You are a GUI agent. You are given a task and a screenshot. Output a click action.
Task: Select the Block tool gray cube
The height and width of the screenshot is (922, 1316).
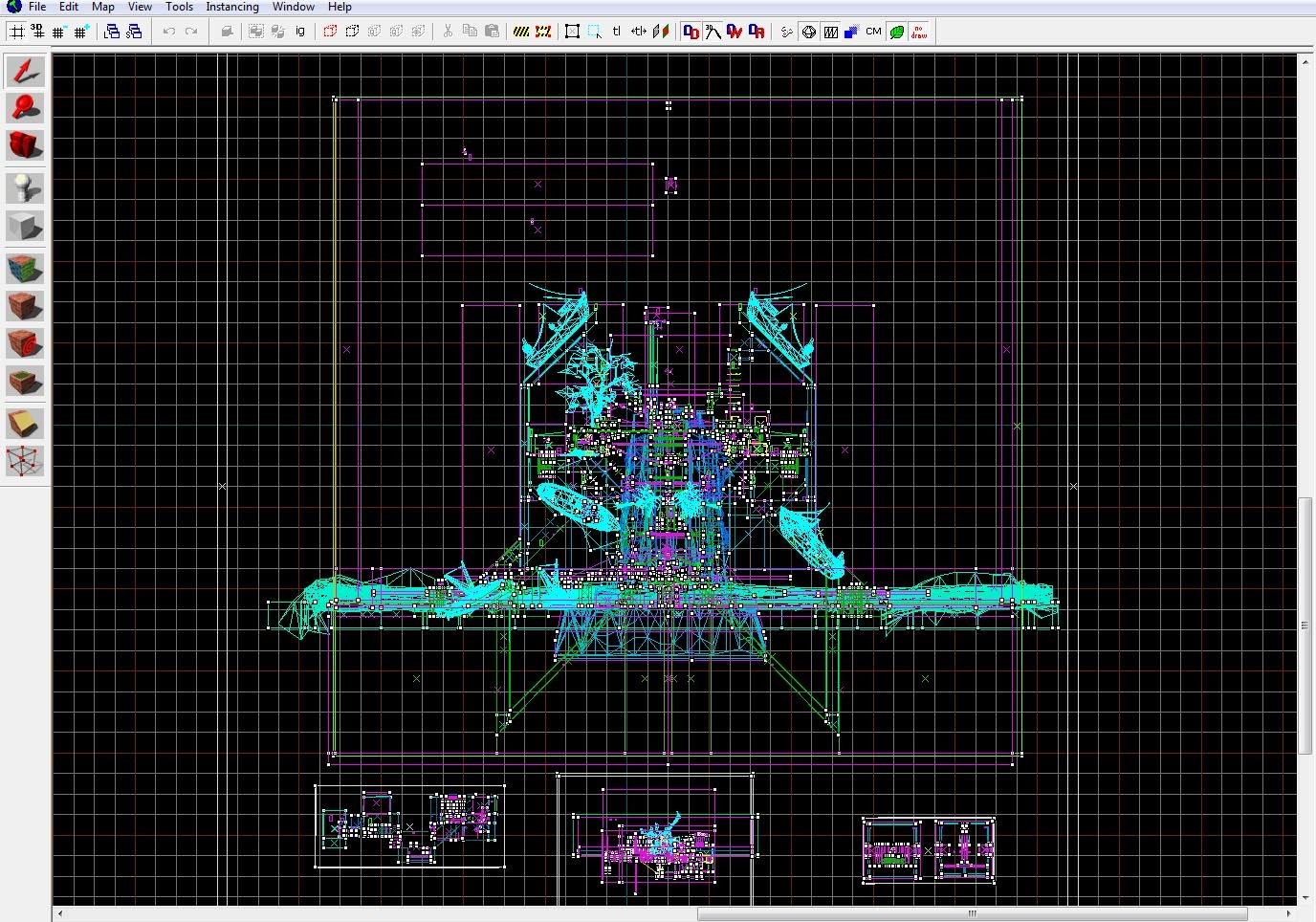click(x=25, y=227)
